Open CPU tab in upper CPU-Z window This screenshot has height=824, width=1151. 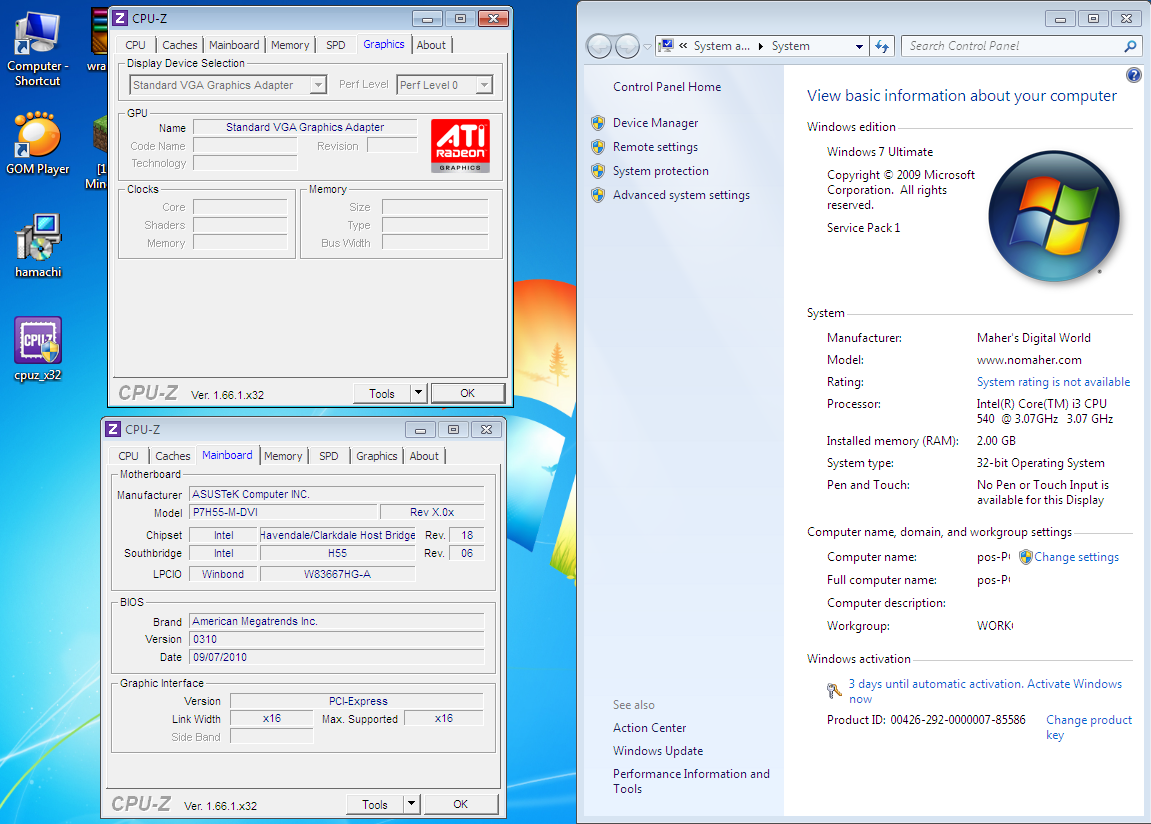(135, 45)
